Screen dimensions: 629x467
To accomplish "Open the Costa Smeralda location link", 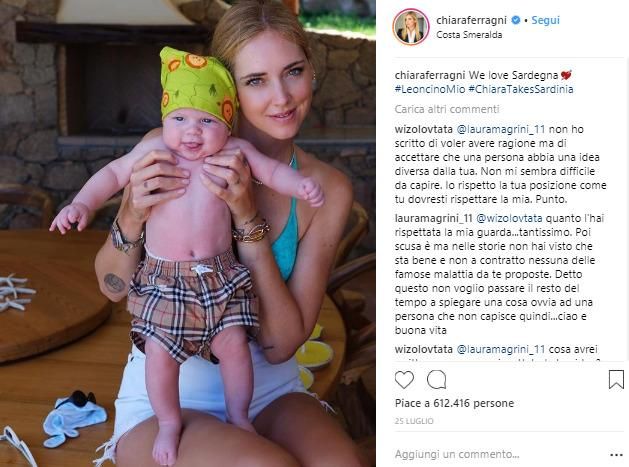I will tap(469, 35).
